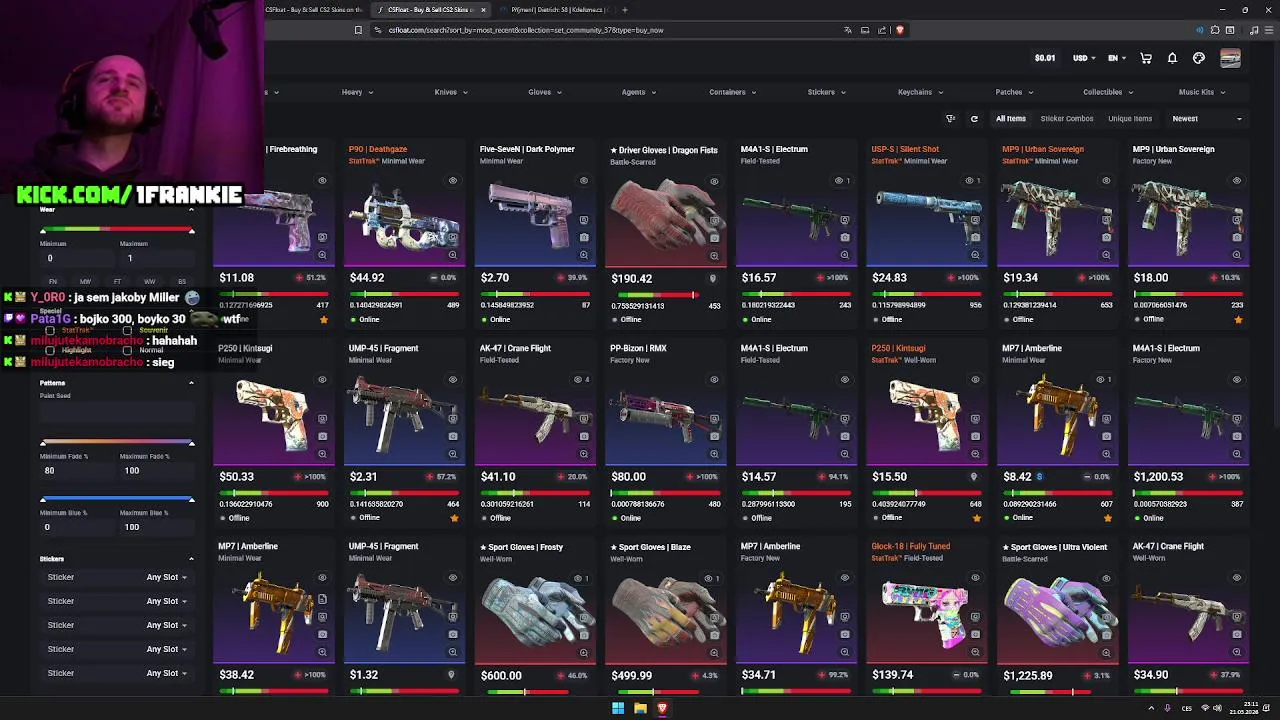This screenshot has height=720, width=1280.
Task: Expand the Containers category menu
Action: click(x=733, y=92)
